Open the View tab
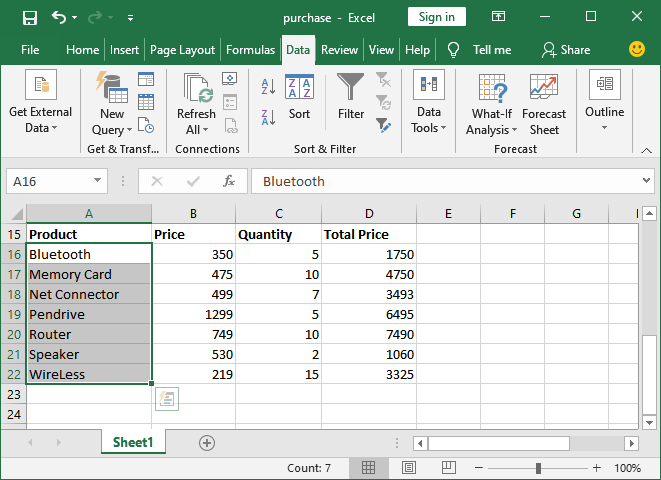This screenshot has width=661, height=480. [381, 50]
